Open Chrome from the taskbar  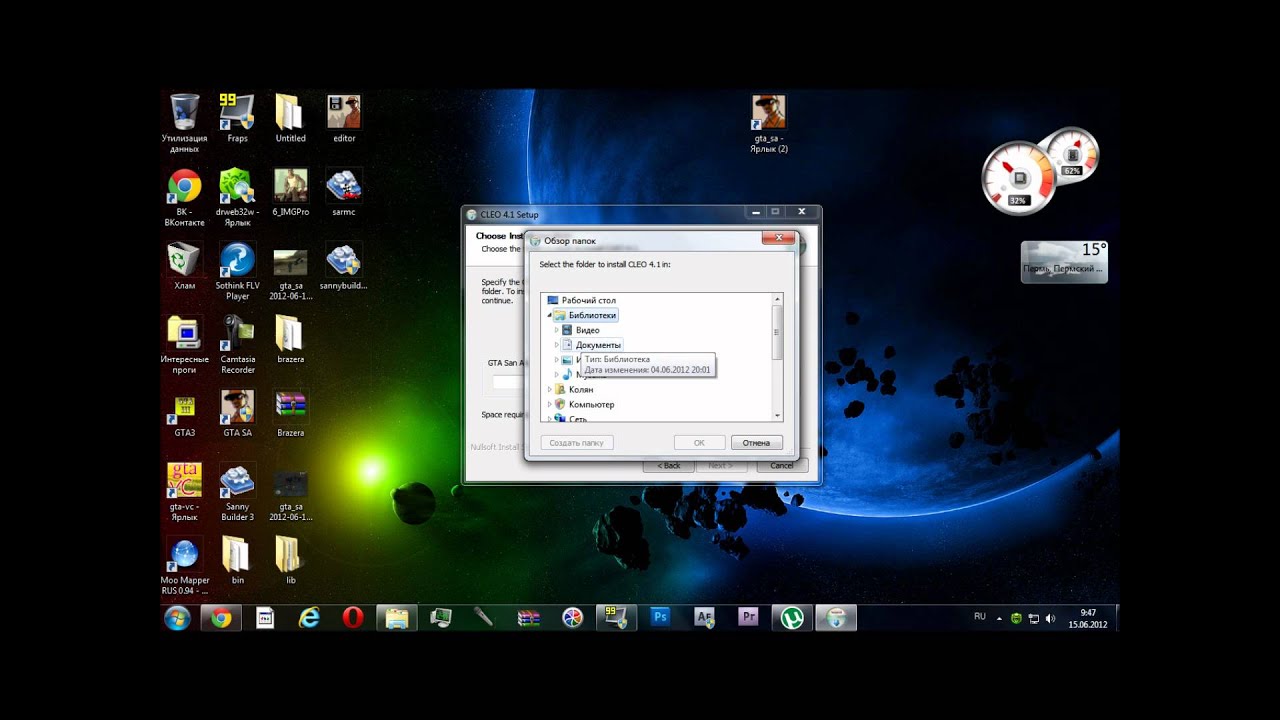tap(221, 617)
